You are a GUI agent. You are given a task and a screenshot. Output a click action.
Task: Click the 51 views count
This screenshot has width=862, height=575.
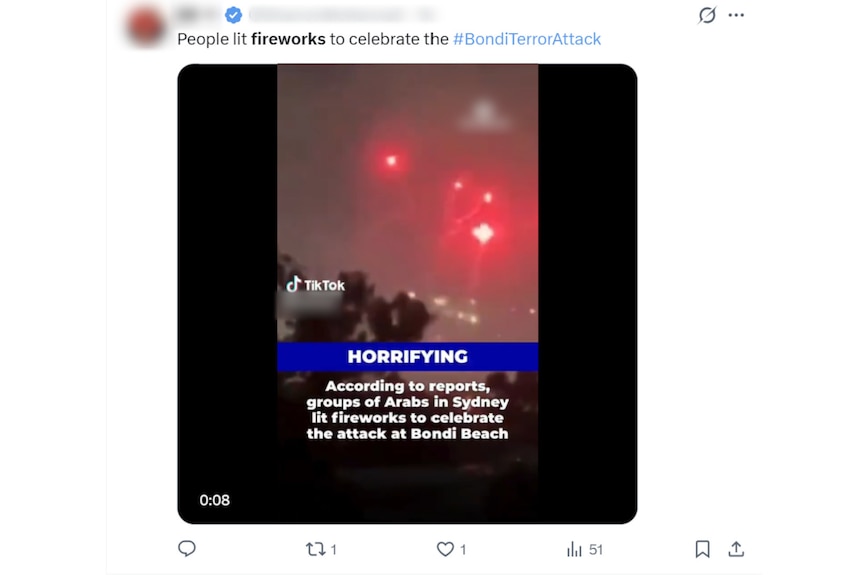(x=596, y=549)
